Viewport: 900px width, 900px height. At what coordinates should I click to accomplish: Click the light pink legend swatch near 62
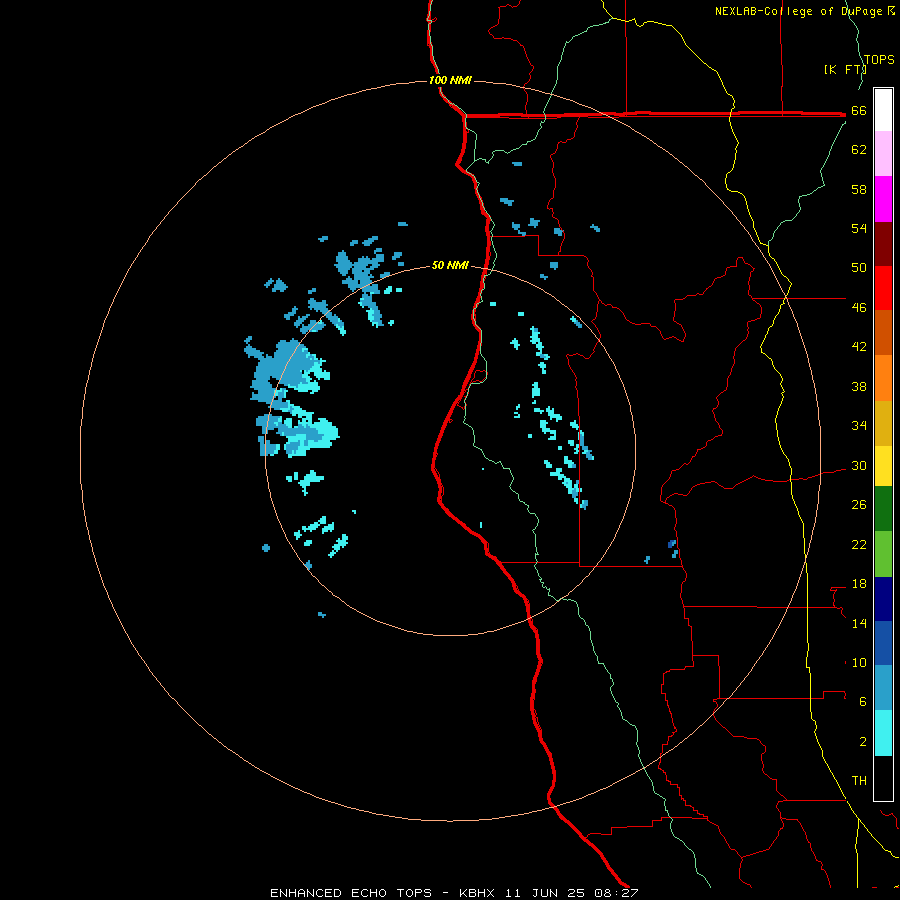[883, 154]
